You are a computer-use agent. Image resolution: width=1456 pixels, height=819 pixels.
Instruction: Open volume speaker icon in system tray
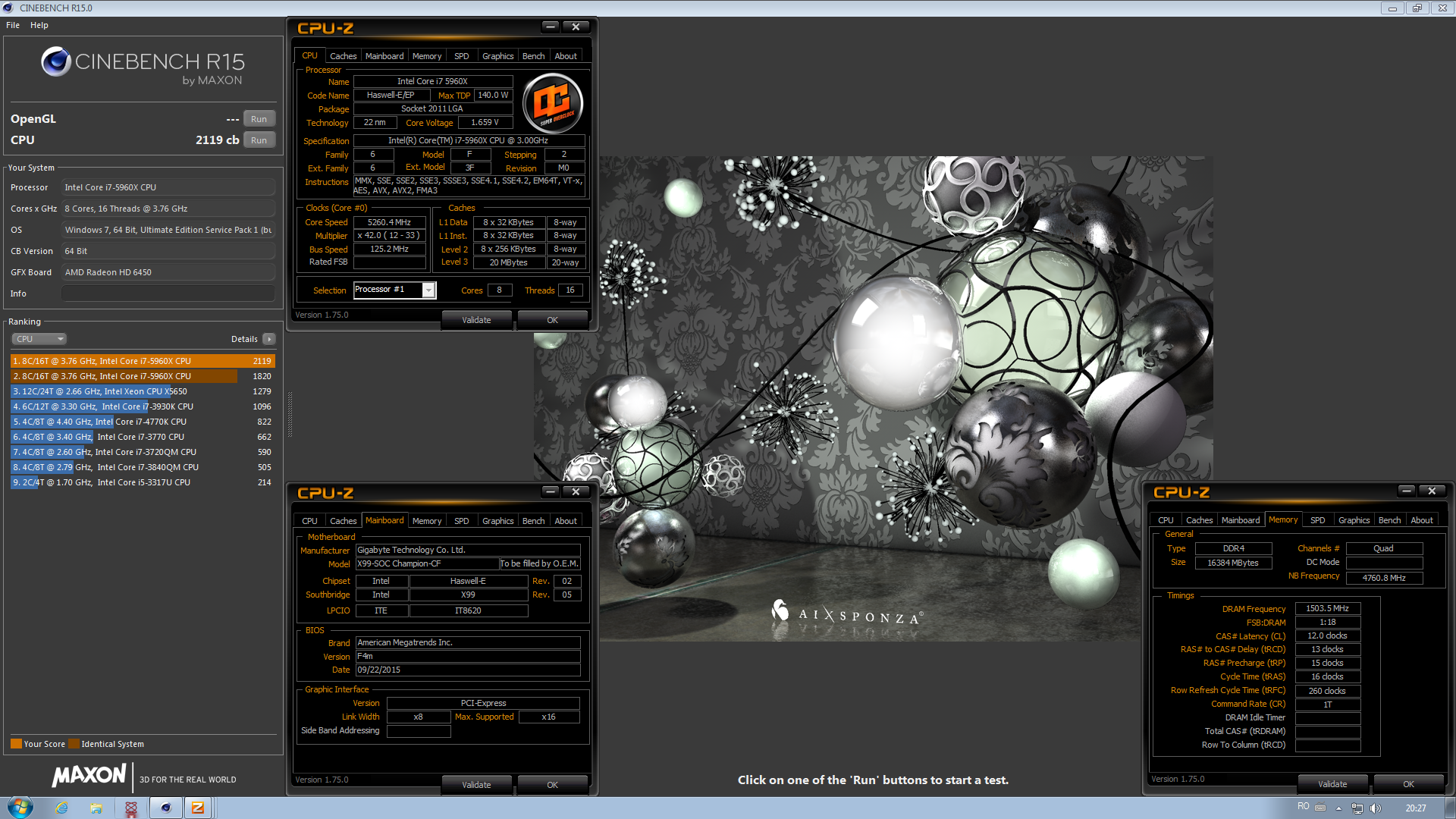point(1376,808)
